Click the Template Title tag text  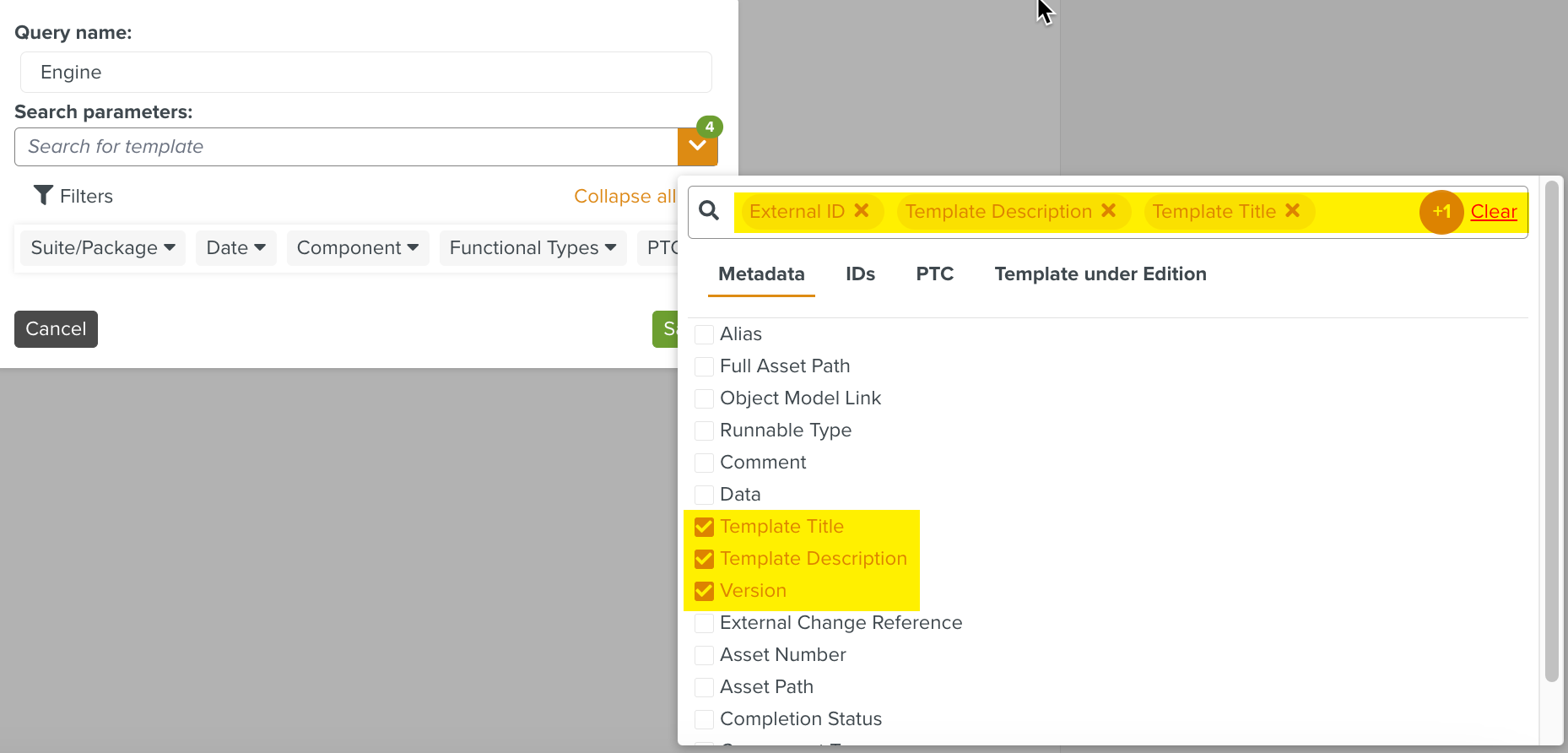click(x=1214, y=211)
